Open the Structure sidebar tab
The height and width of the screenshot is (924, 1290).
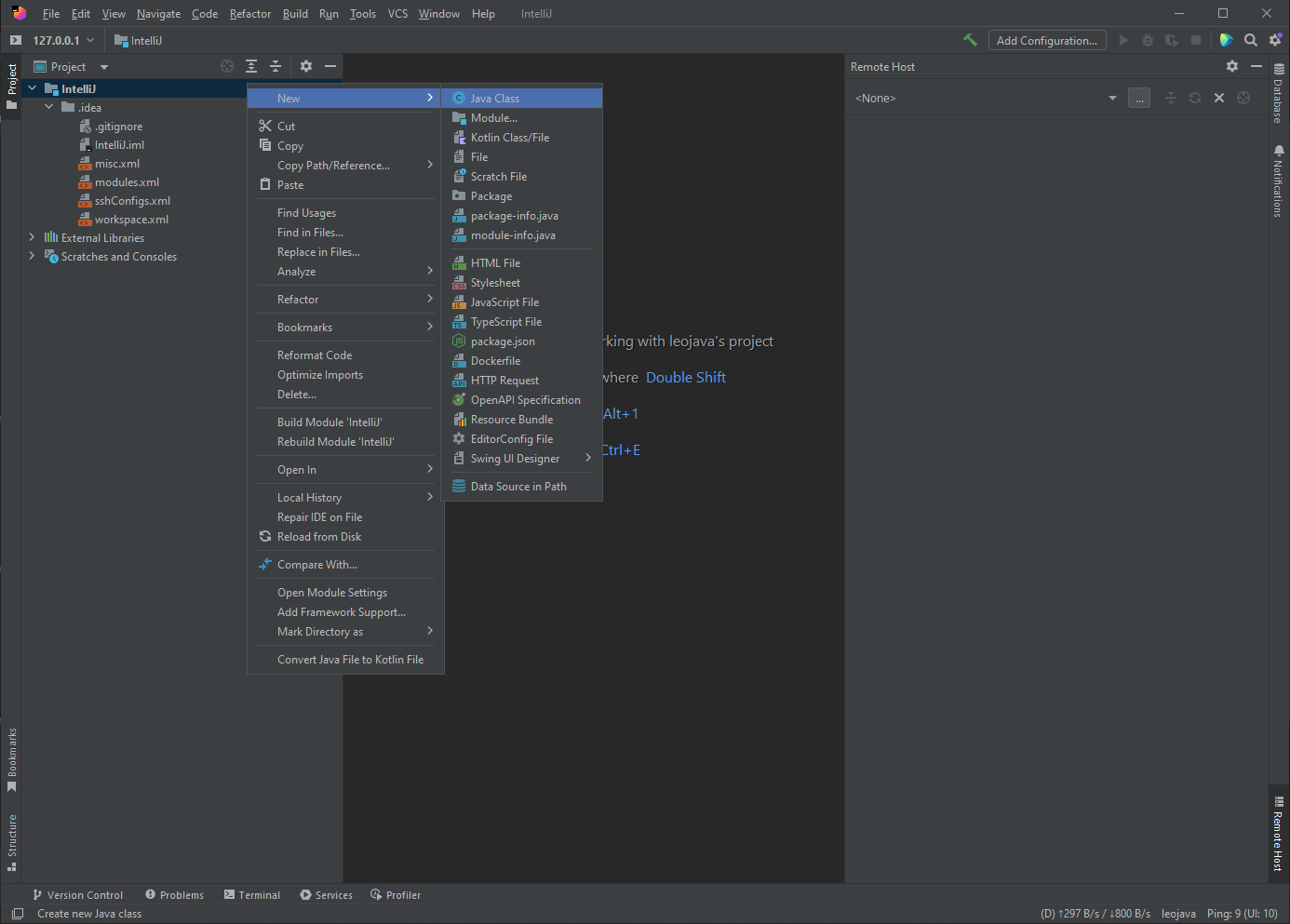point(12,842)
